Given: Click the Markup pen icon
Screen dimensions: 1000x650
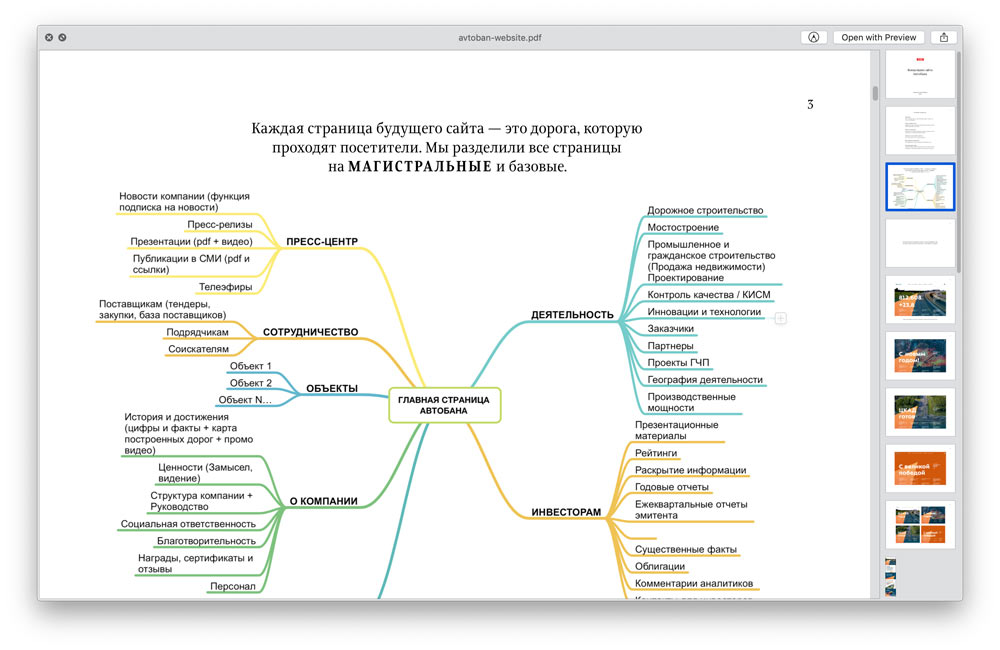Looking at the screenshot, I should coord(813,37).
